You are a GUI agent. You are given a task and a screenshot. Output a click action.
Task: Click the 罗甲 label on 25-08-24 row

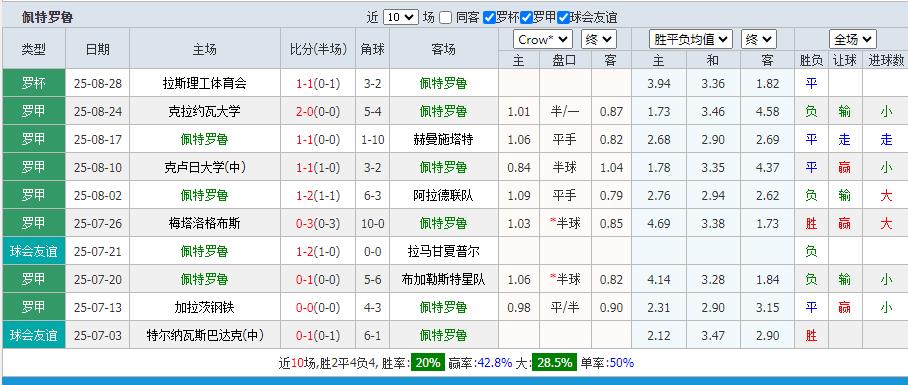point(34,111)
